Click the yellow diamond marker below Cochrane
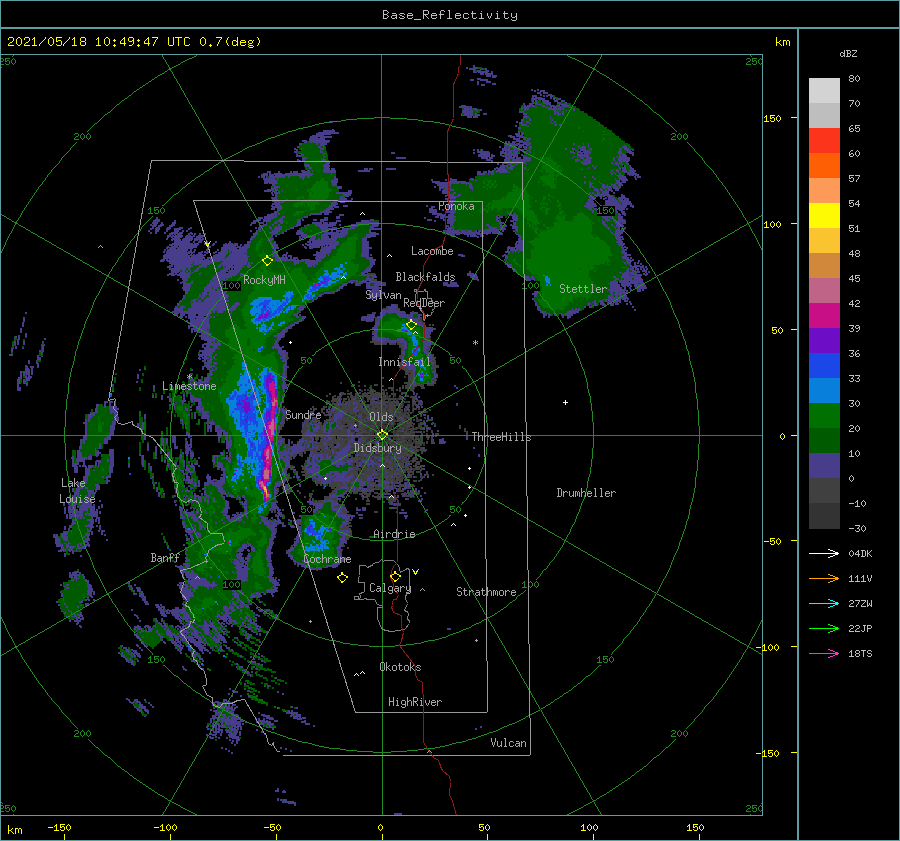900x841 pixels. pos(342,578)
